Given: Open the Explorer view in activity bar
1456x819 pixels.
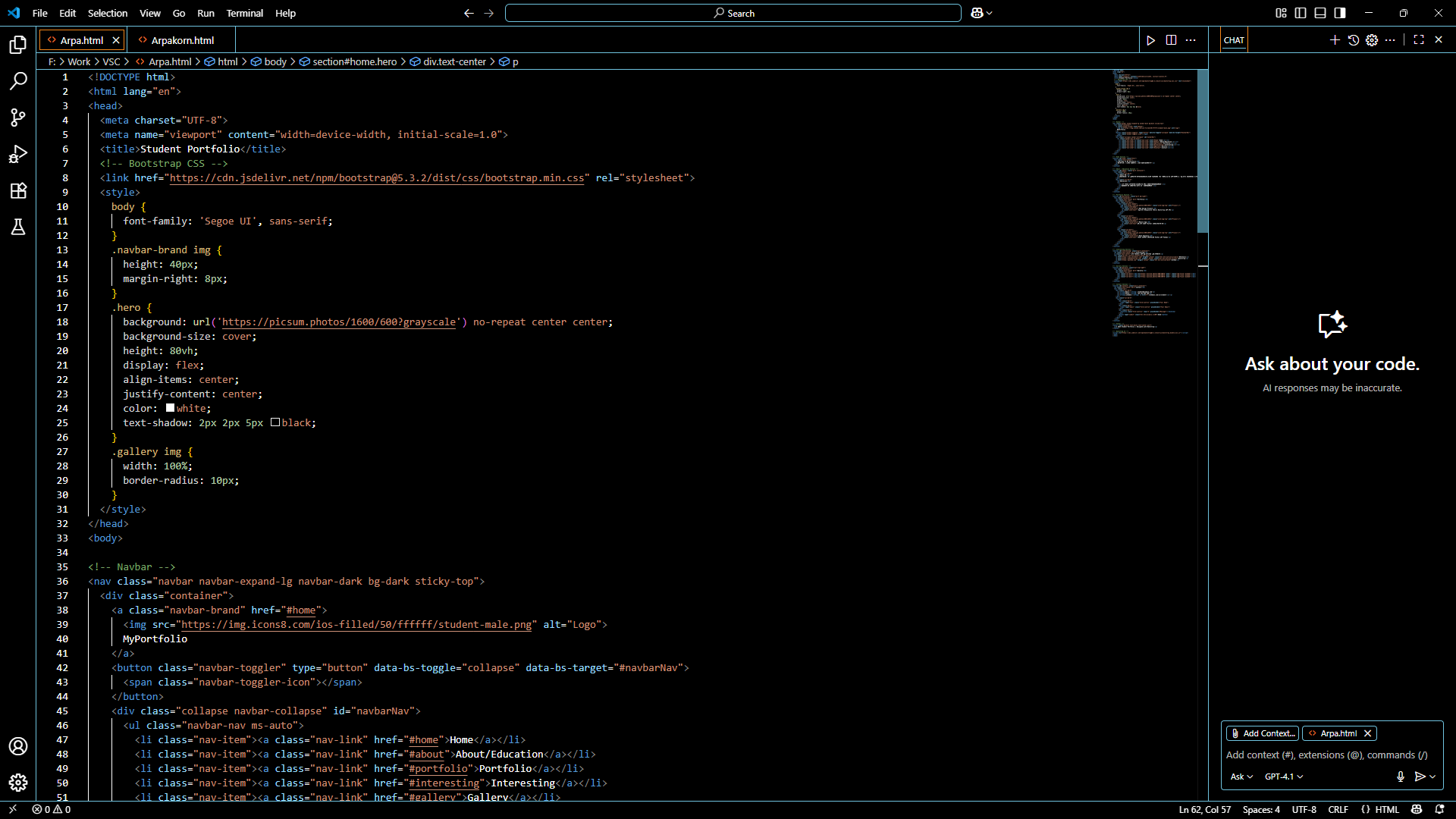Looking at the screenshot, I should coord(18,45).
